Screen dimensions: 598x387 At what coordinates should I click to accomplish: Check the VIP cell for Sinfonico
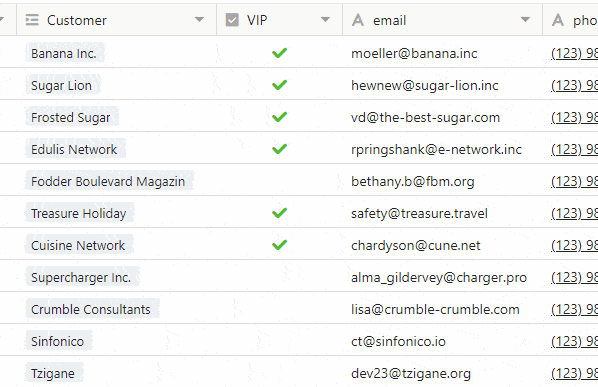[x=279, y=341]
